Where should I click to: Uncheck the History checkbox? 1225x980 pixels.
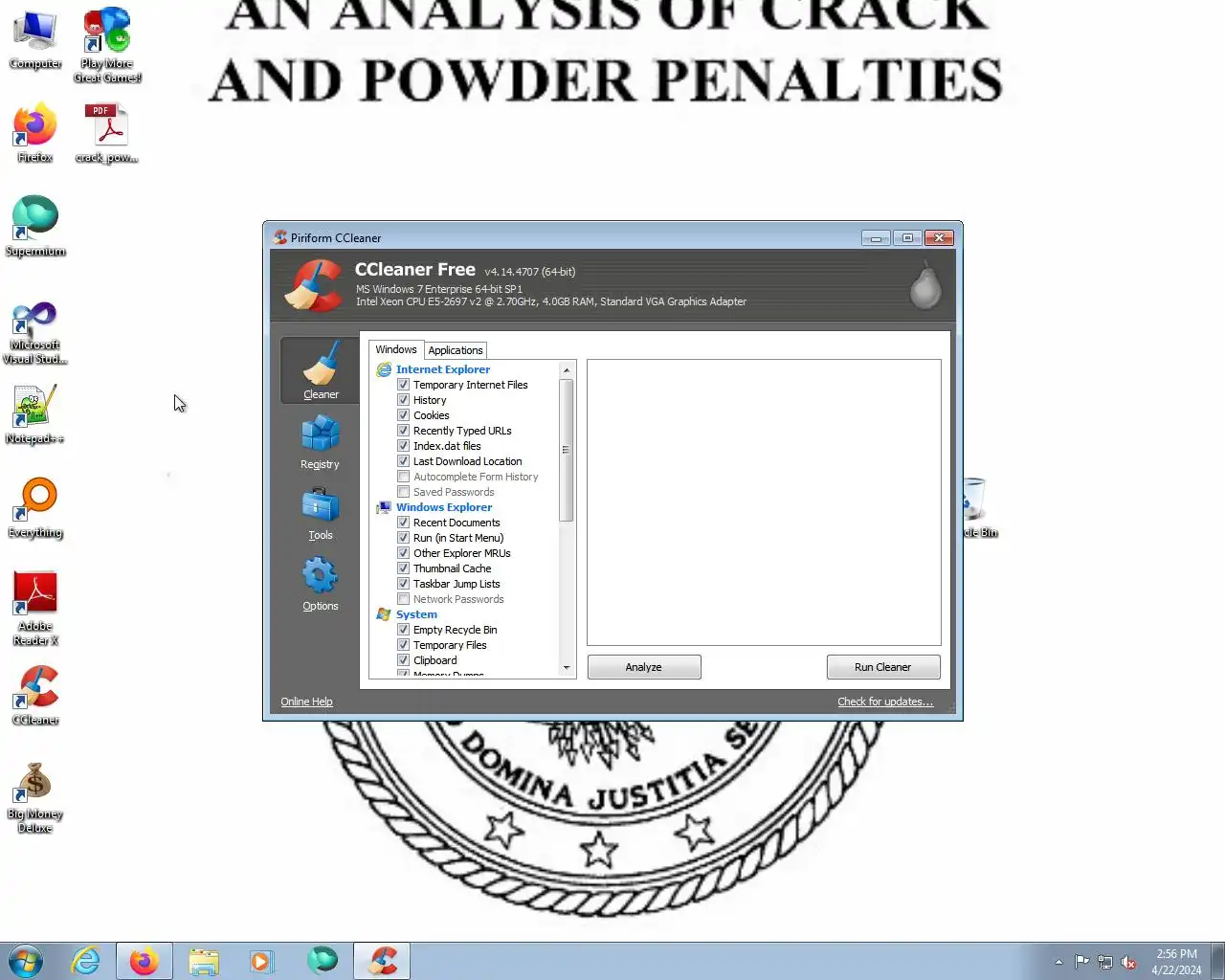[404, 400]
